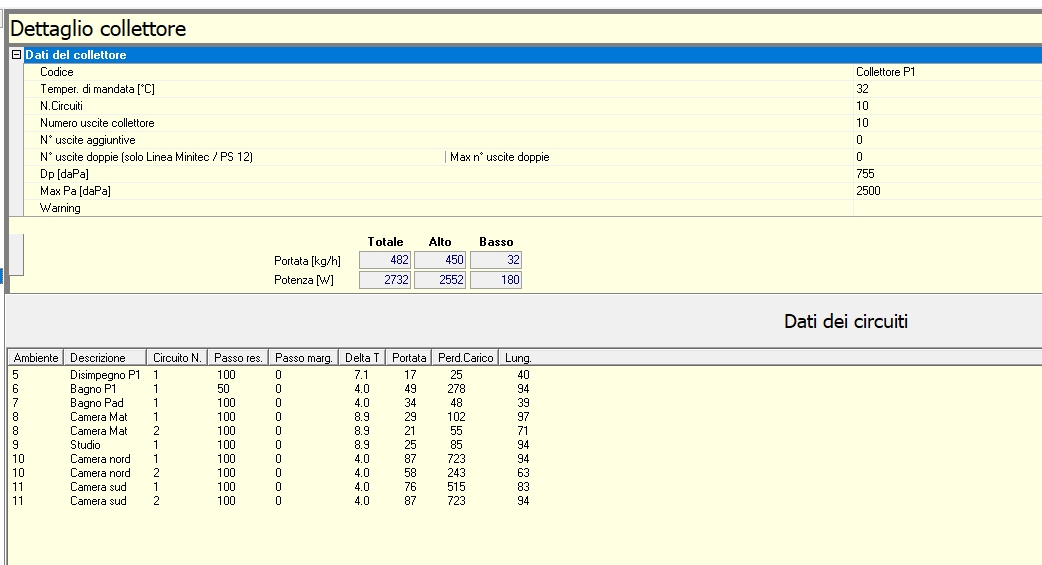Click the Portata Basso field showing 32
Screen dimensions: 1042x565
[495, 260]
